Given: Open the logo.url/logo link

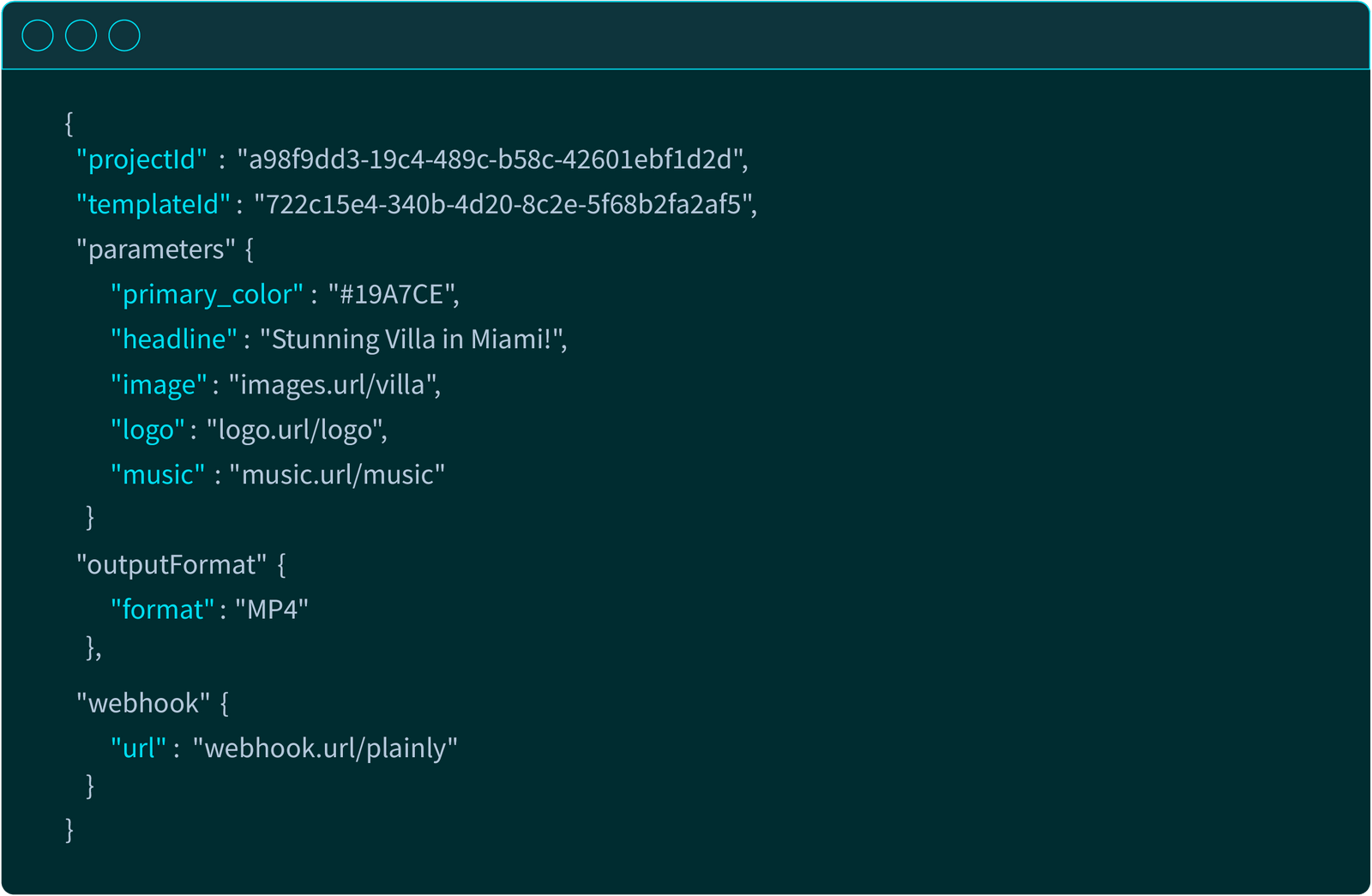Looking at the screenshot, I should [x=295, y=430].
